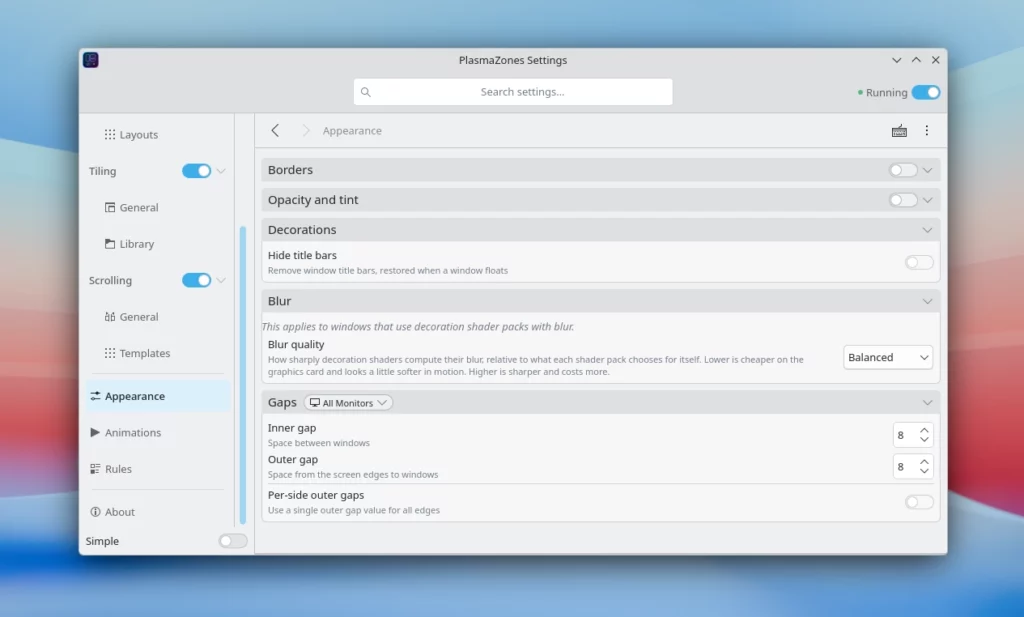
Task: Expand the Opacity and tint chevron
Action: [927, 200]
